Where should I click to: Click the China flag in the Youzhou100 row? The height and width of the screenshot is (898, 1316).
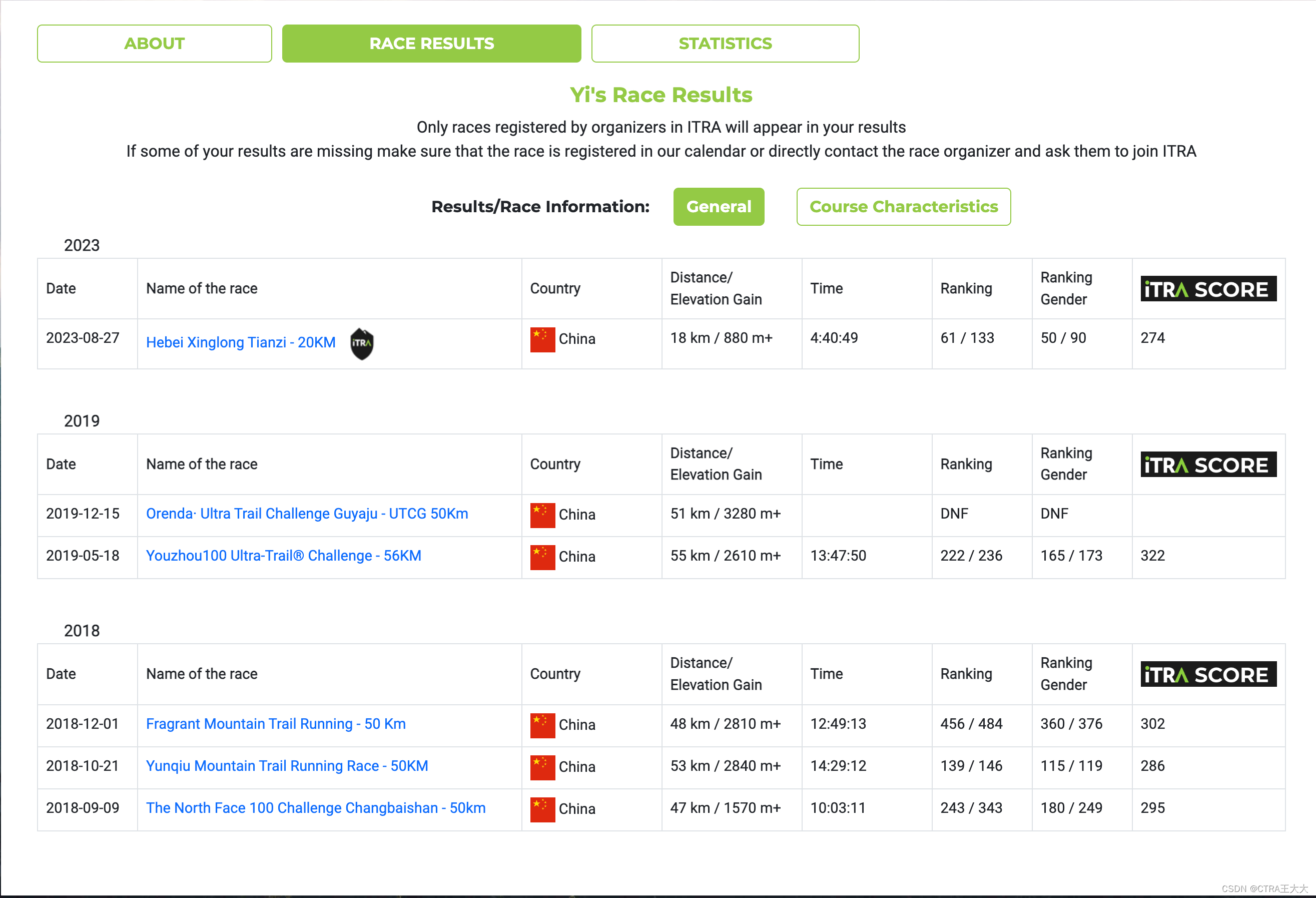(542, 557)
